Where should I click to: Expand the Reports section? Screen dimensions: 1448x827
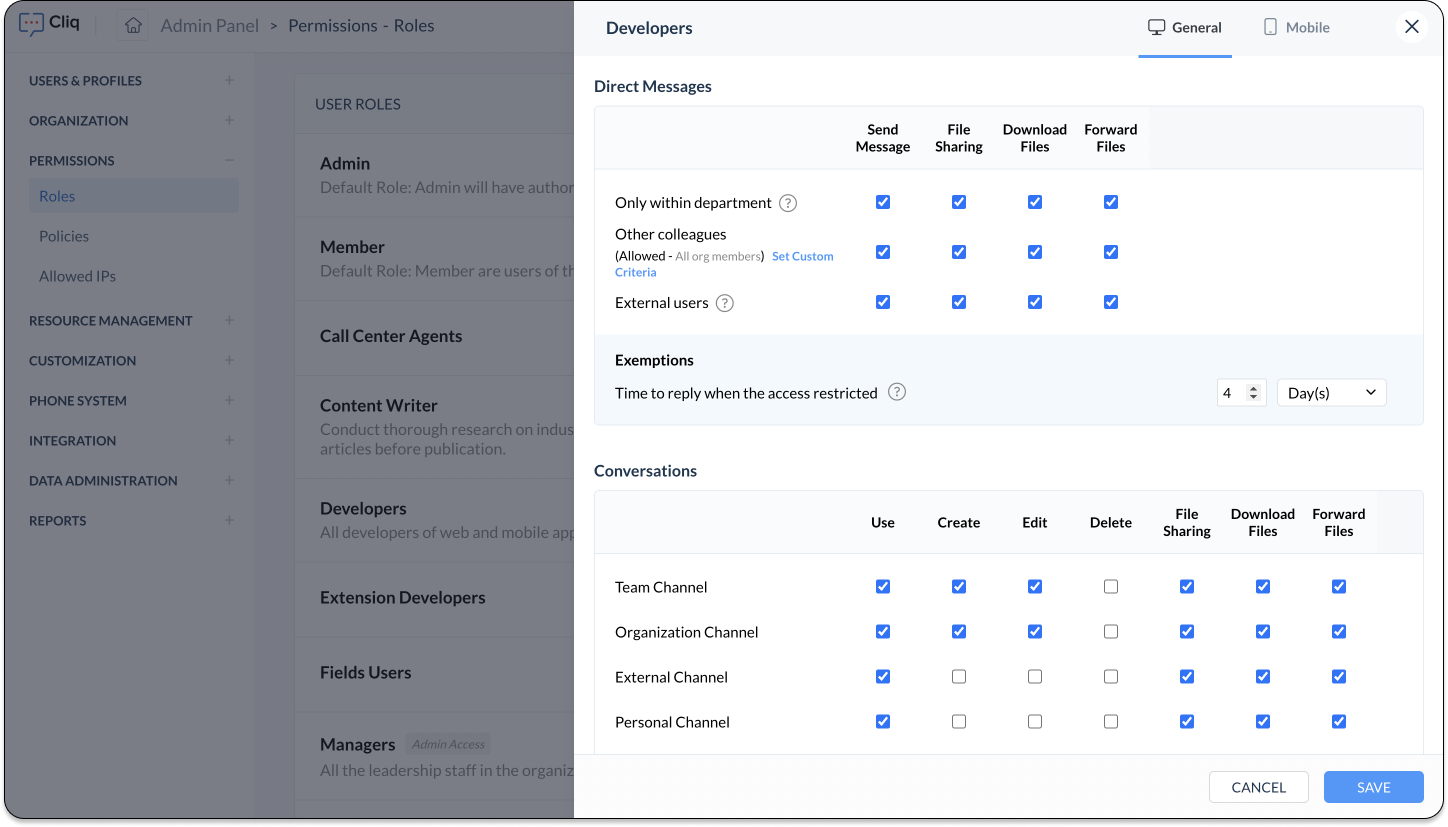pos(229,520)
